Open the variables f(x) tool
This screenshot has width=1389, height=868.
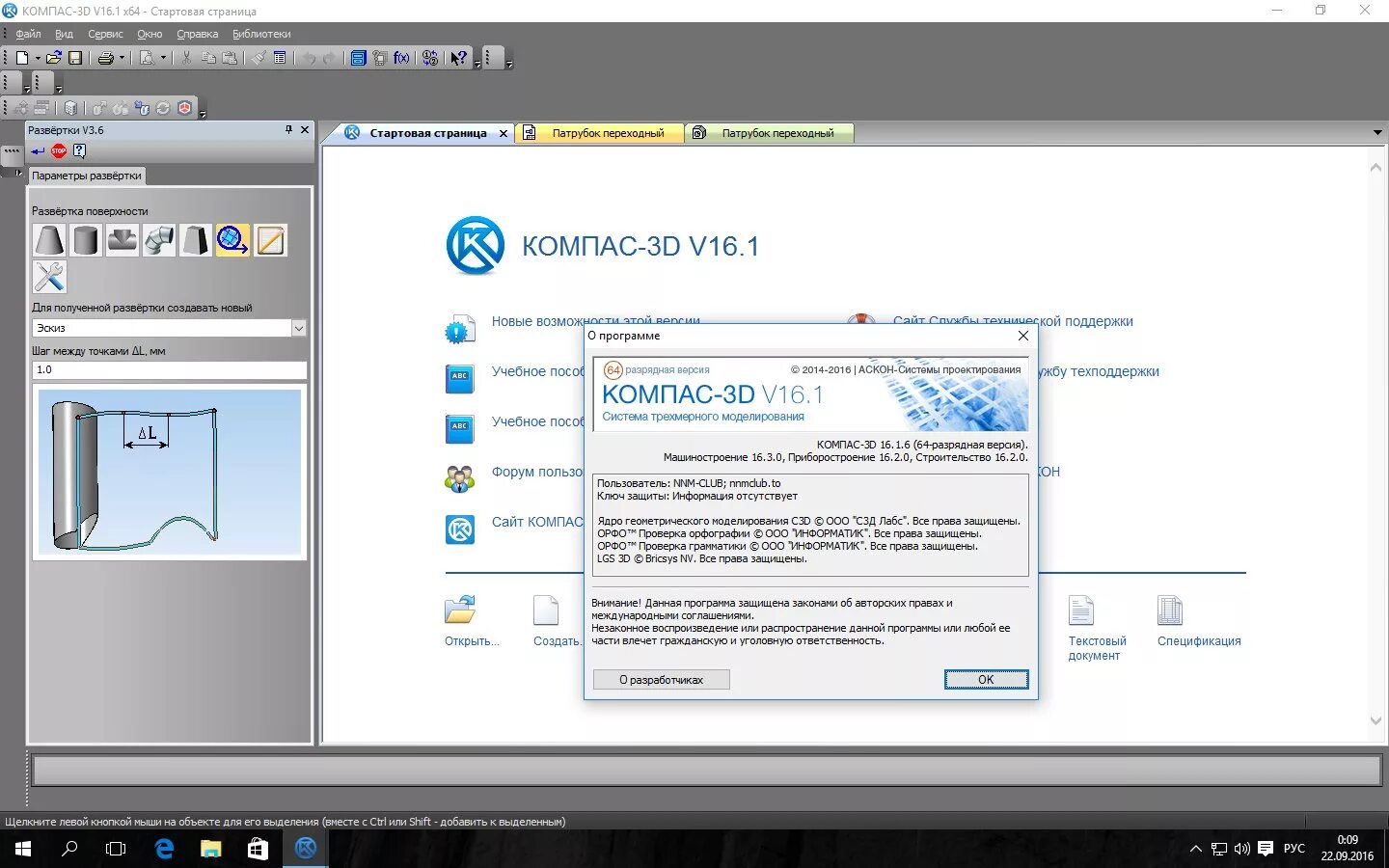pyautogui.click(x=401, y=58)
